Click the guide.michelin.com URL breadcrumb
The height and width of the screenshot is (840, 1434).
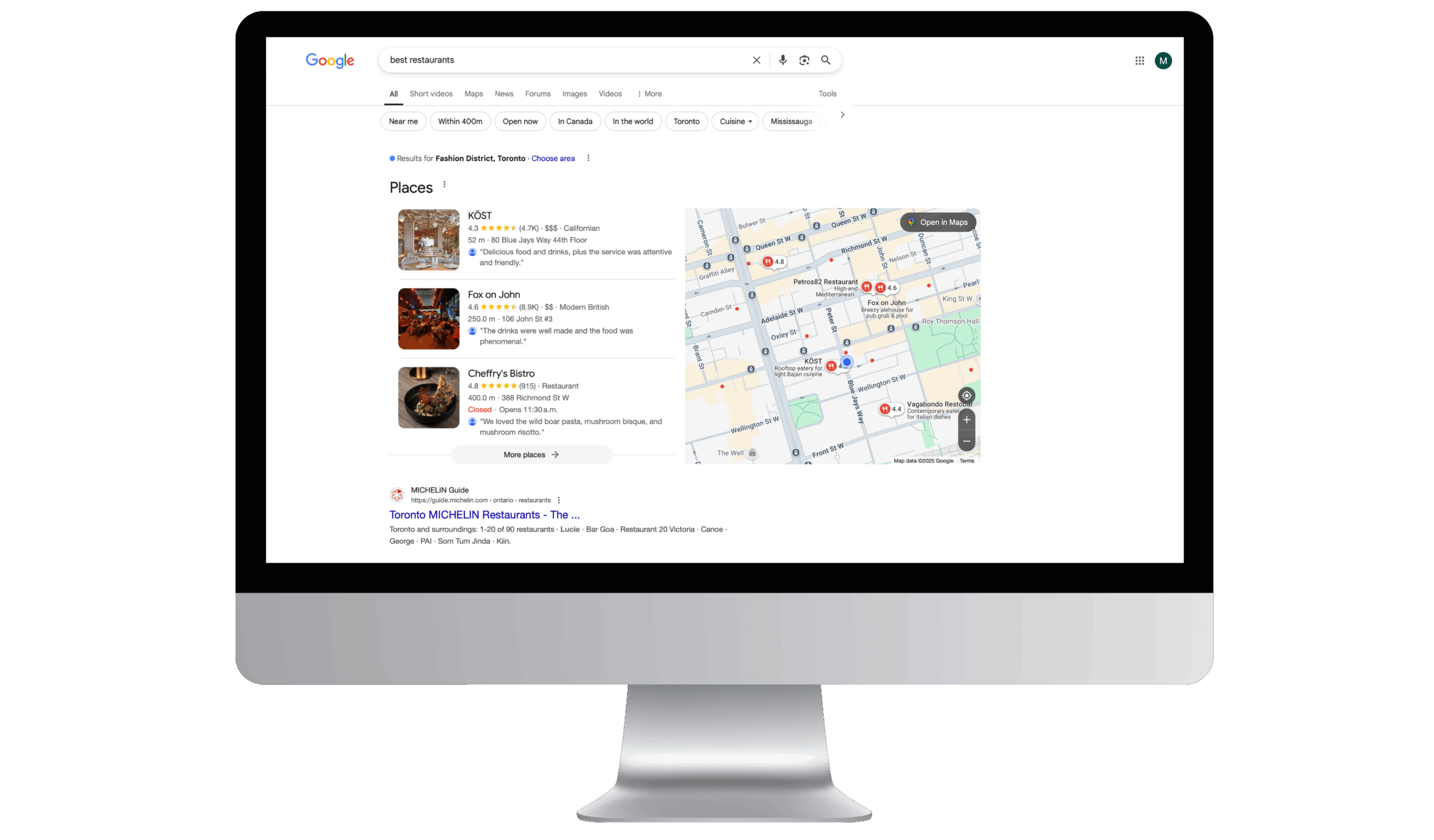[480, 501]
